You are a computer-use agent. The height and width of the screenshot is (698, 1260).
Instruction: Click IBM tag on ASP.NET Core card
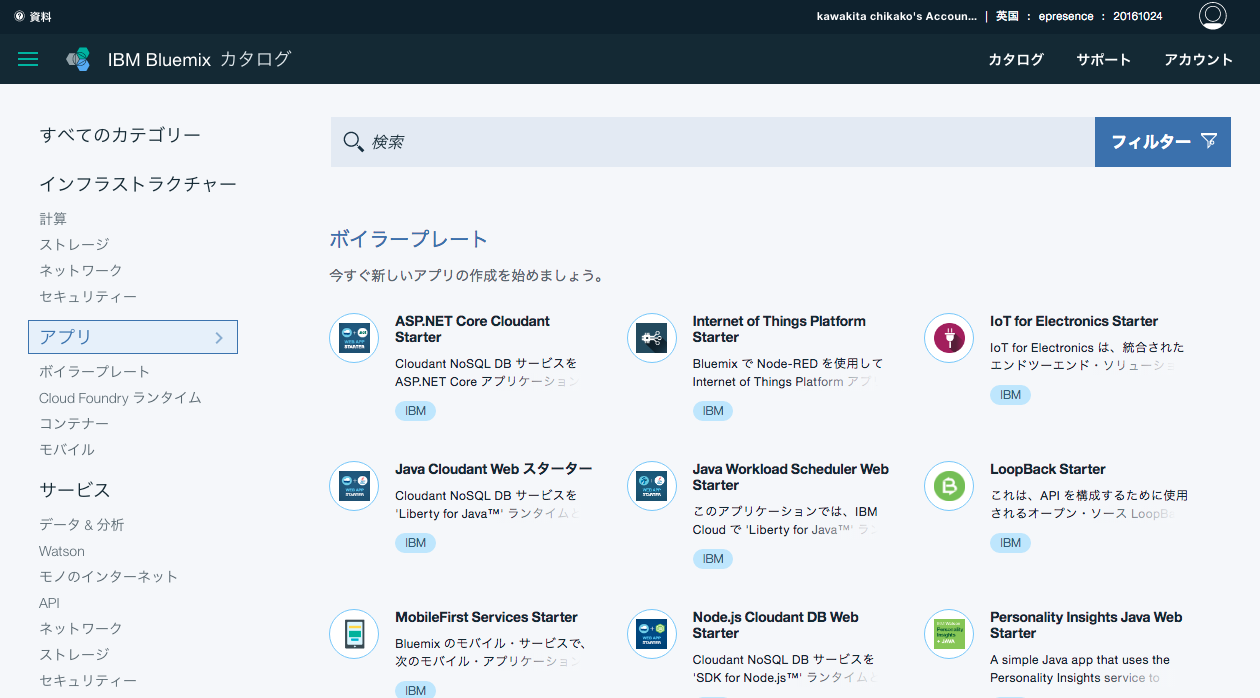(415, 410)
